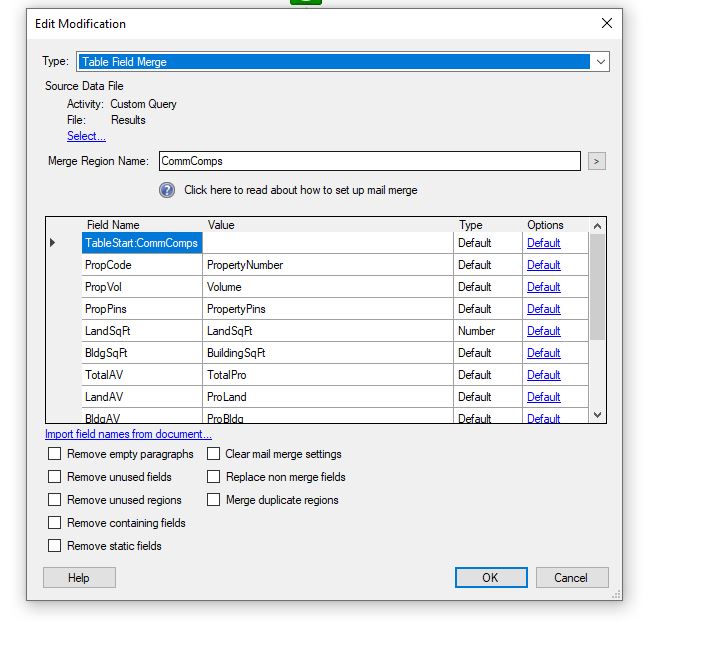Open the Type dropdown list
Image resolution: width=710 pixels, height=671 pixels.
(600, 62)
